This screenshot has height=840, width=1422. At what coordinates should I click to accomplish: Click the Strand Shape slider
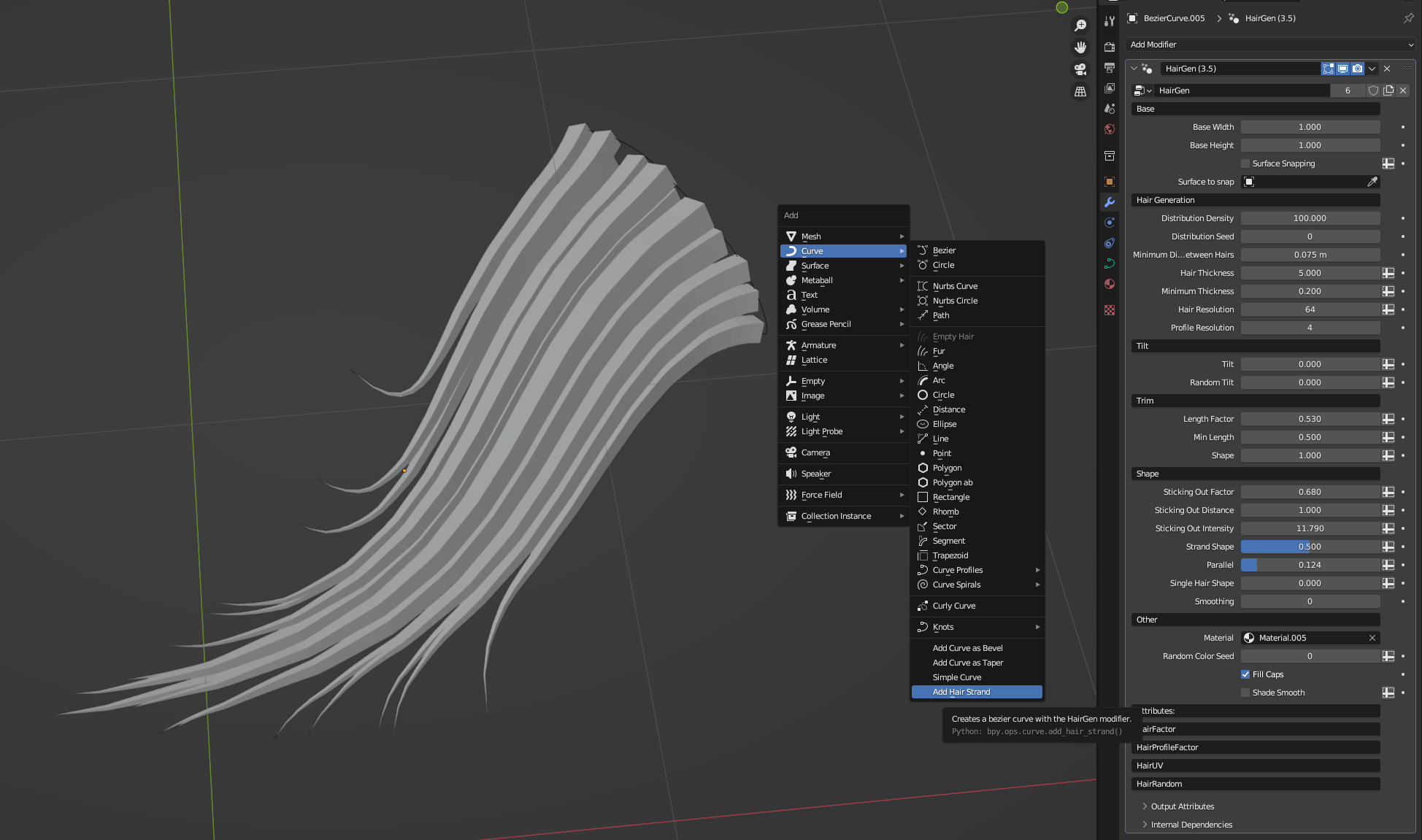(1310, 547)
